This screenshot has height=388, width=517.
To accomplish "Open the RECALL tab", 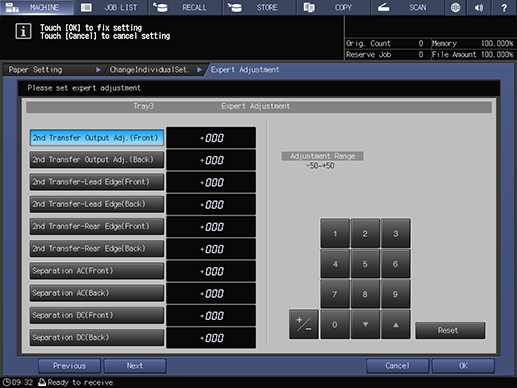I will coord(185,7).
